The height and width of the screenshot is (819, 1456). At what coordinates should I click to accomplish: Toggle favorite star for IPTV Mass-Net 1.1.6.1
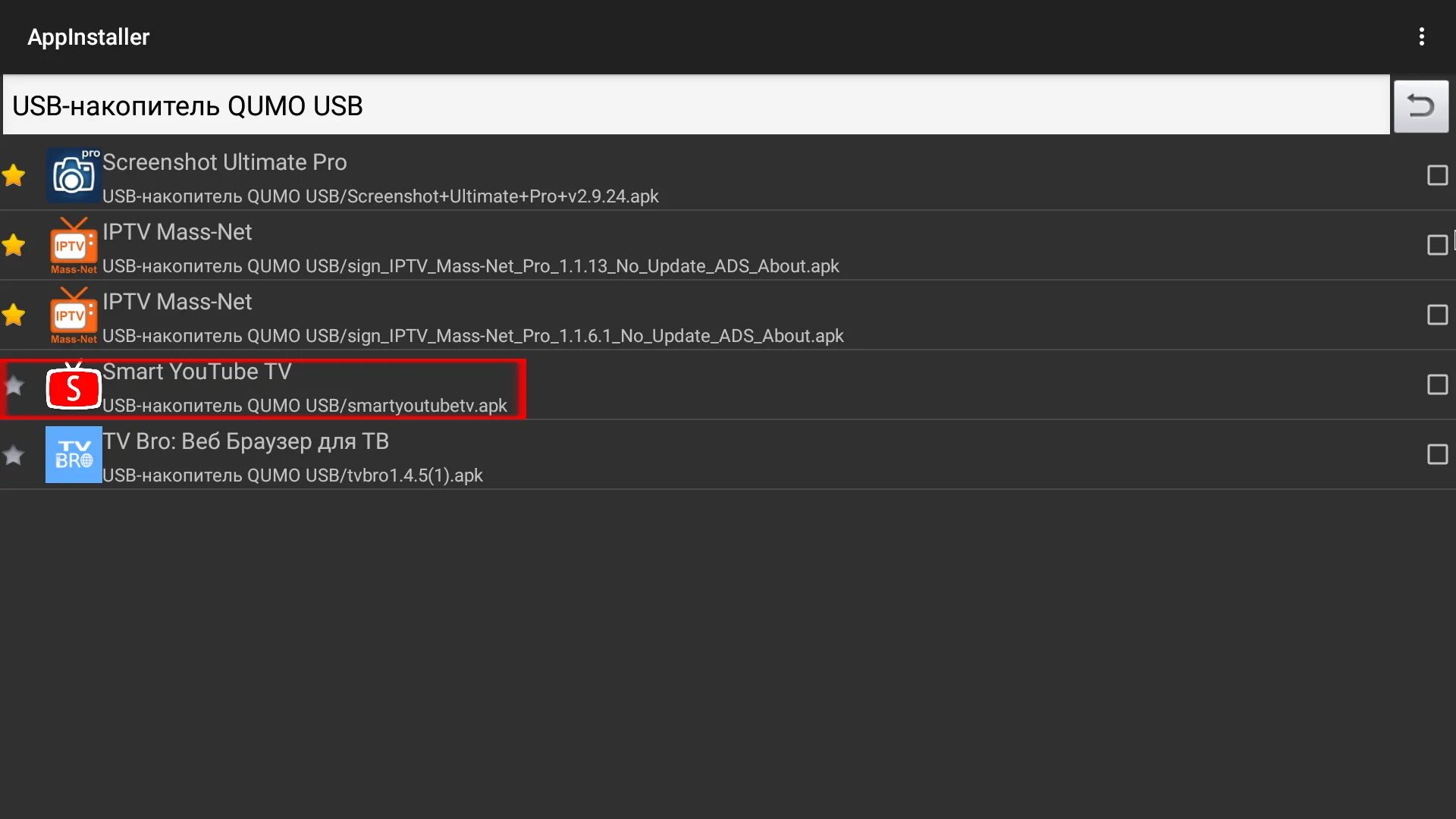click(x=14, y=315)
